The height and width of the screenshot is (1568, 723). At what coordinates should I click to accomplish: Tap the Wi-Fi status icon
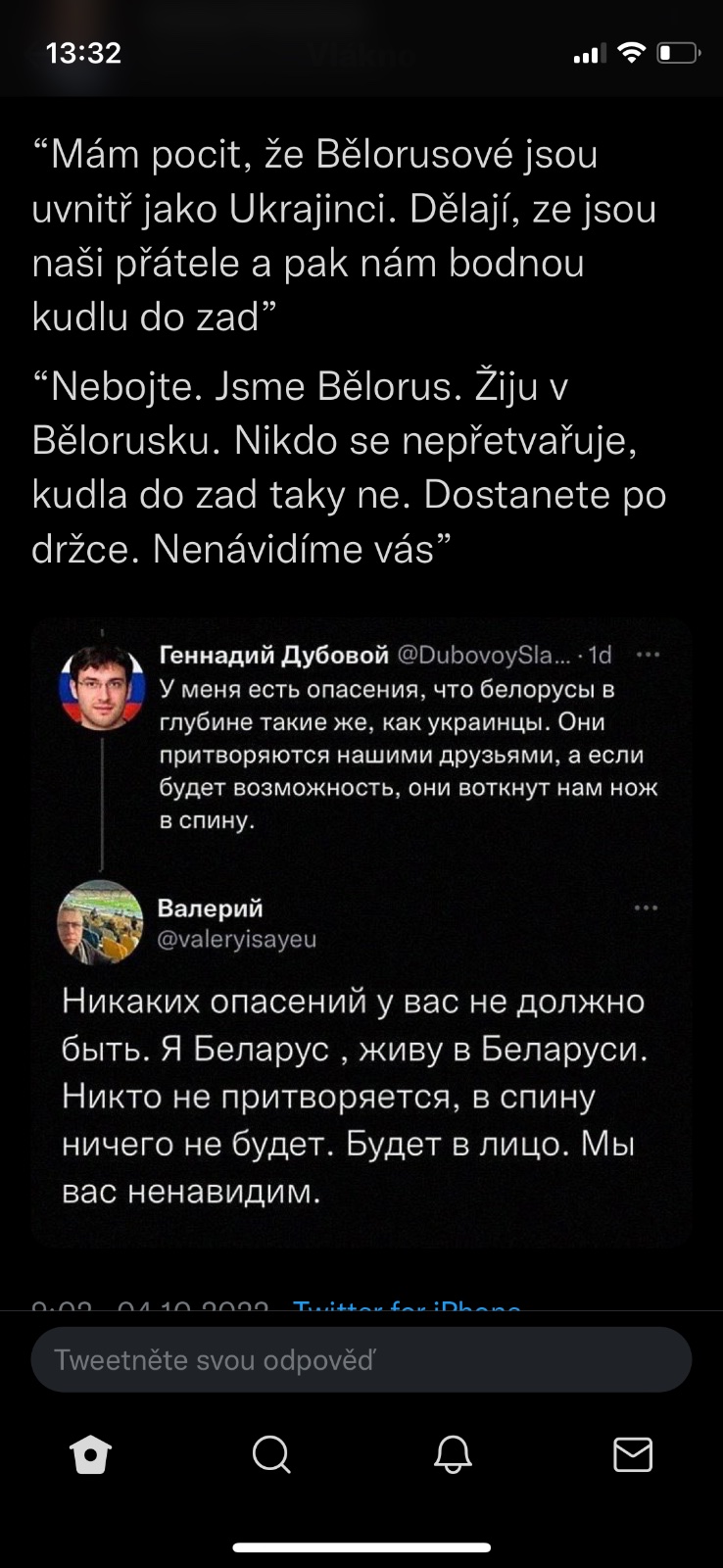632,53
